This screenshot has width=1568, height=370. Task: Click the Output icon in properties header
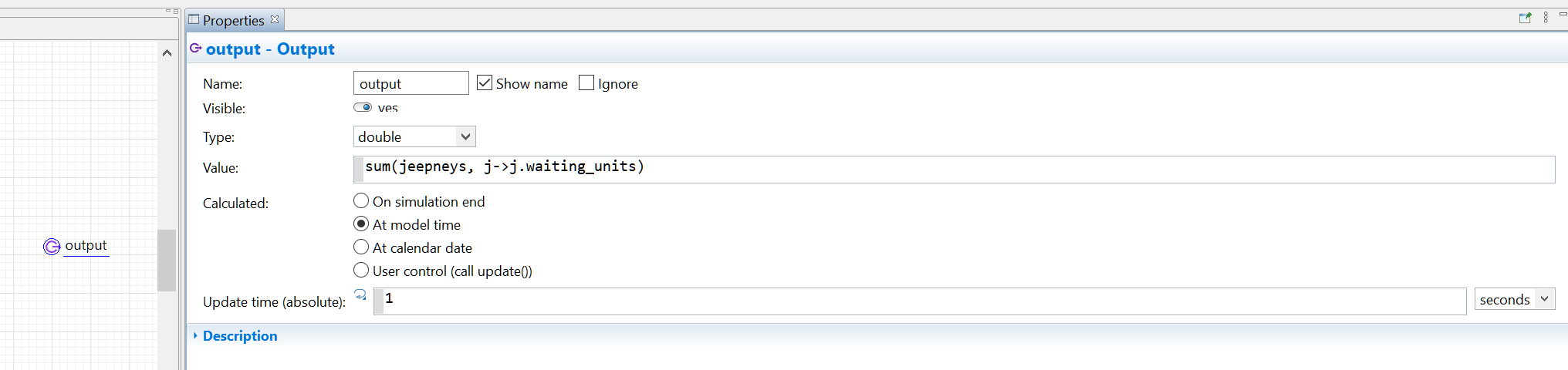196,49
